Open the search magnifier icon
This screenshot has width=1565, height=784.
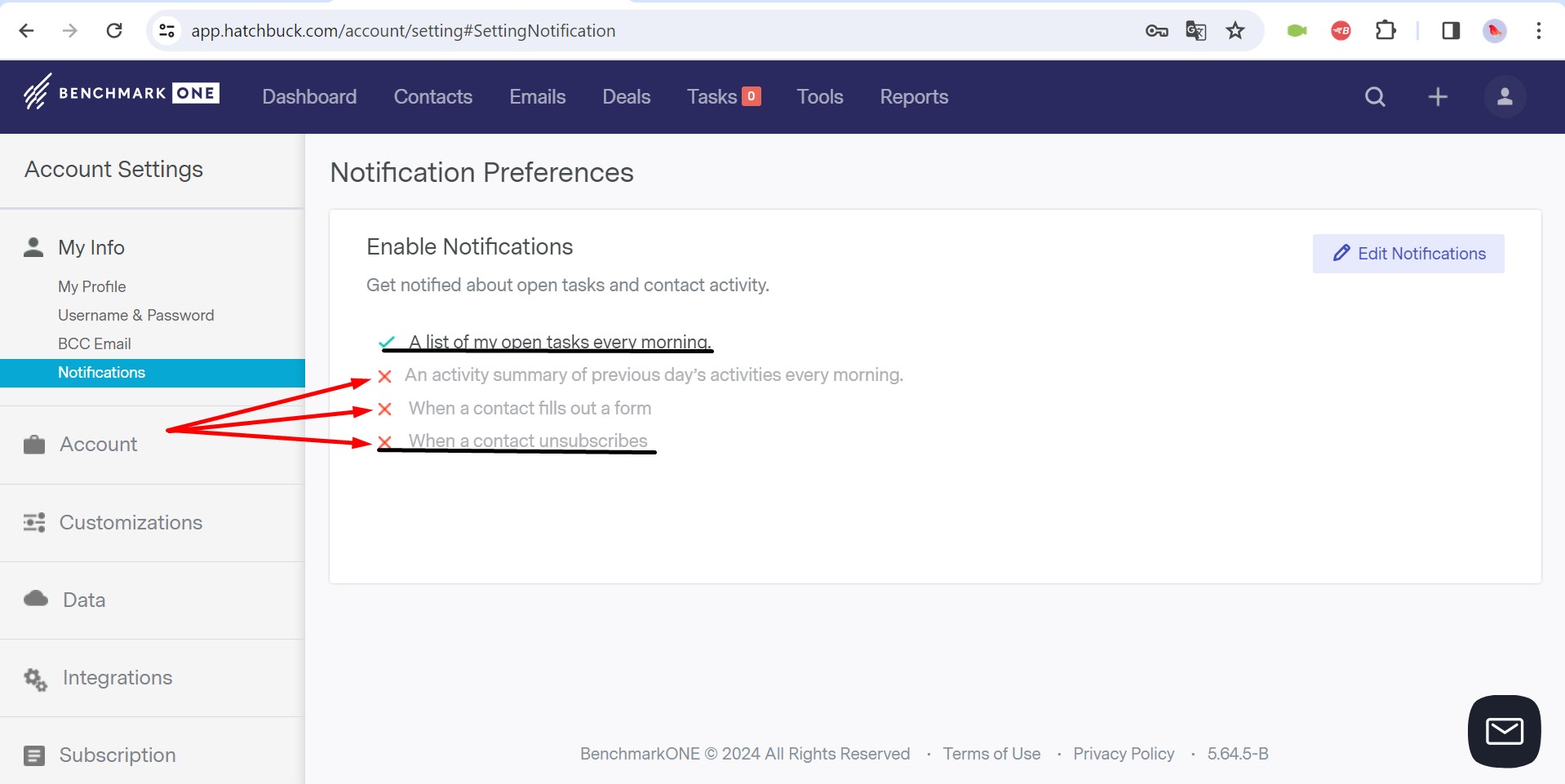(1375, 97)
